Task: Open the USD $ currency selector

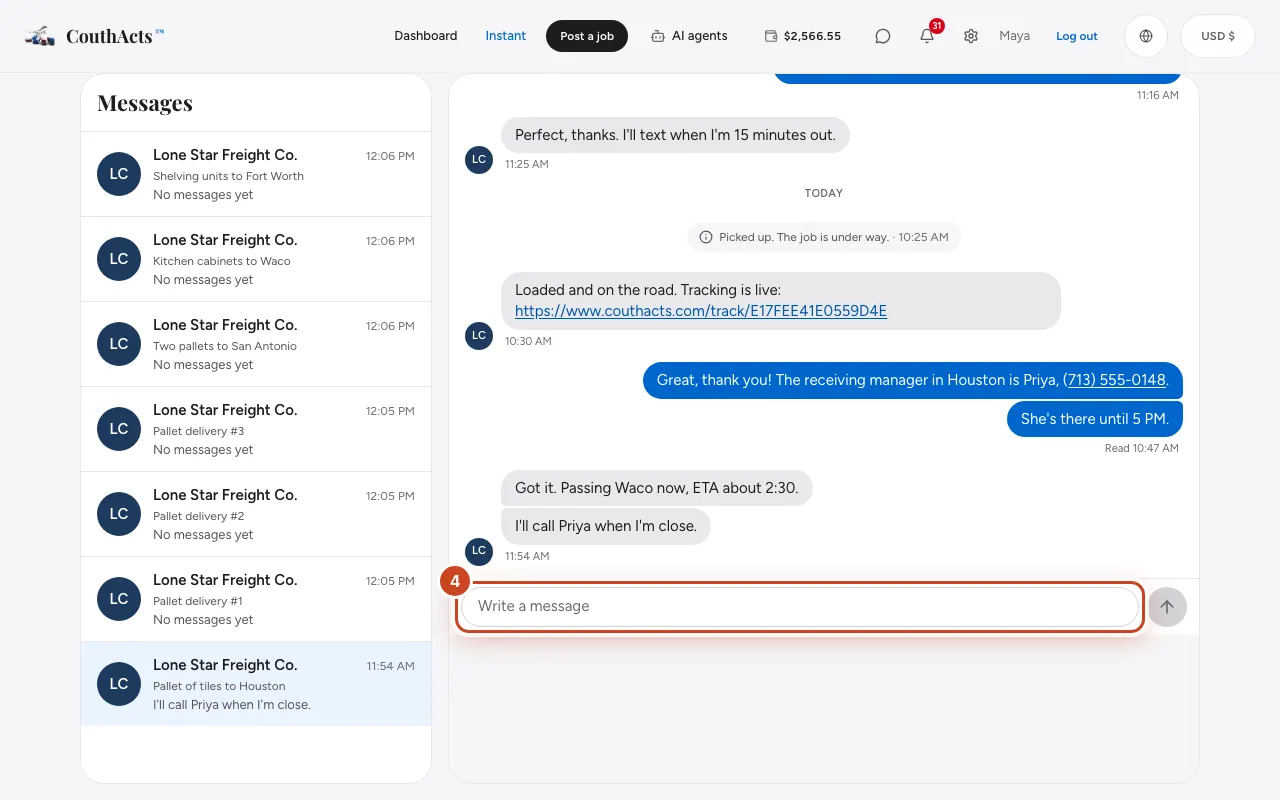Action: click(x=1218, y=36)
